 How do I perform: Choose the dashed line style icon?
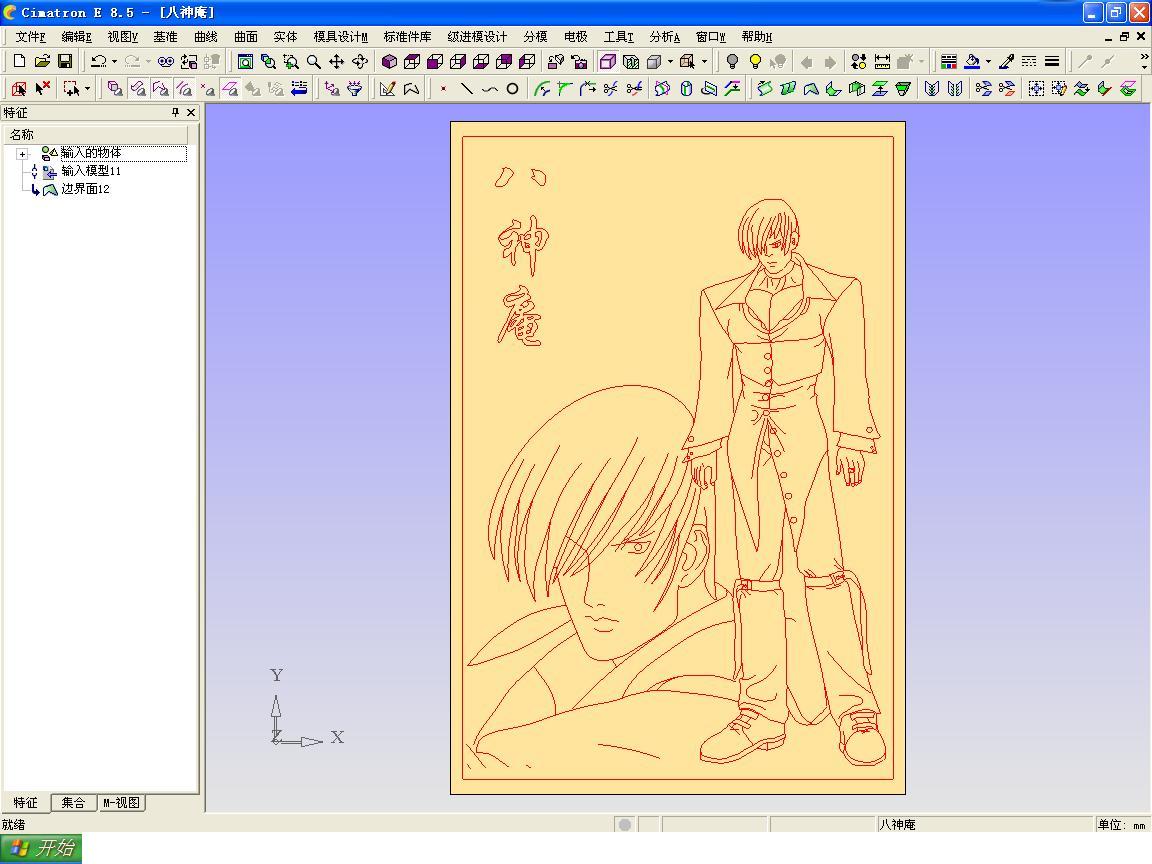click(x=1029, y=62)
